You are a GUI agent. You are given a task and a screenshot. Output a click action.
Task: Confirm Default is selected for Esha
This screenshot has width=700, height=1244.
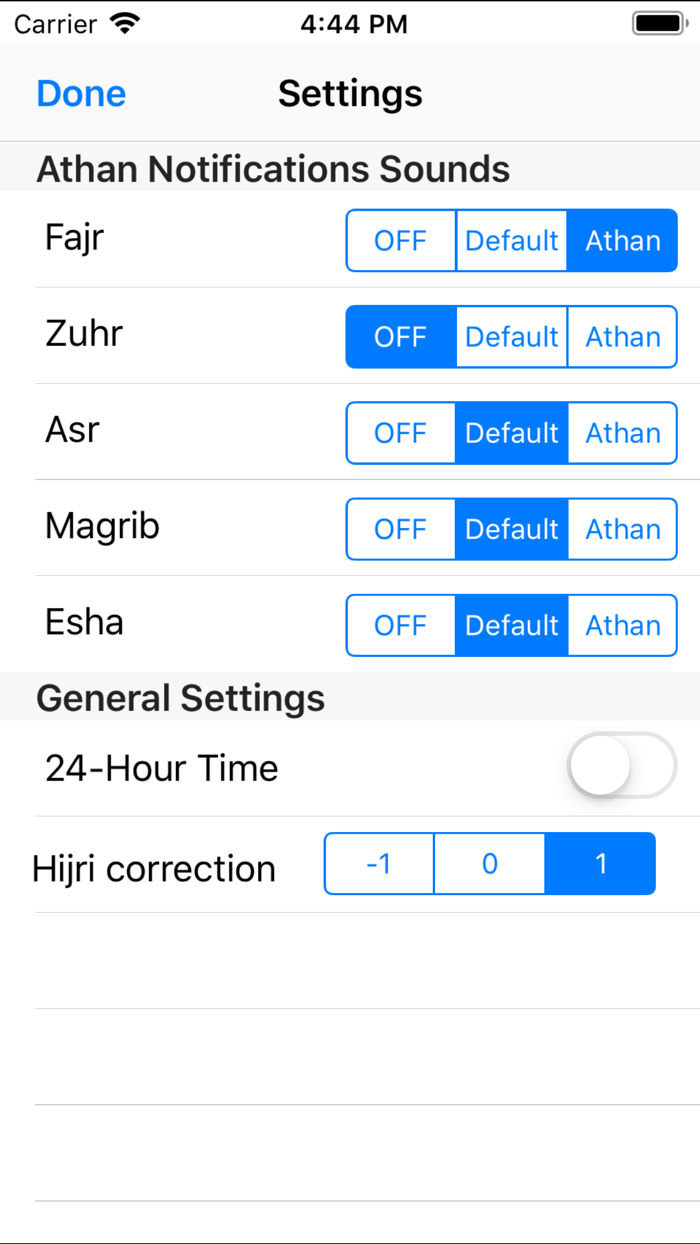(x=511, y=625)
